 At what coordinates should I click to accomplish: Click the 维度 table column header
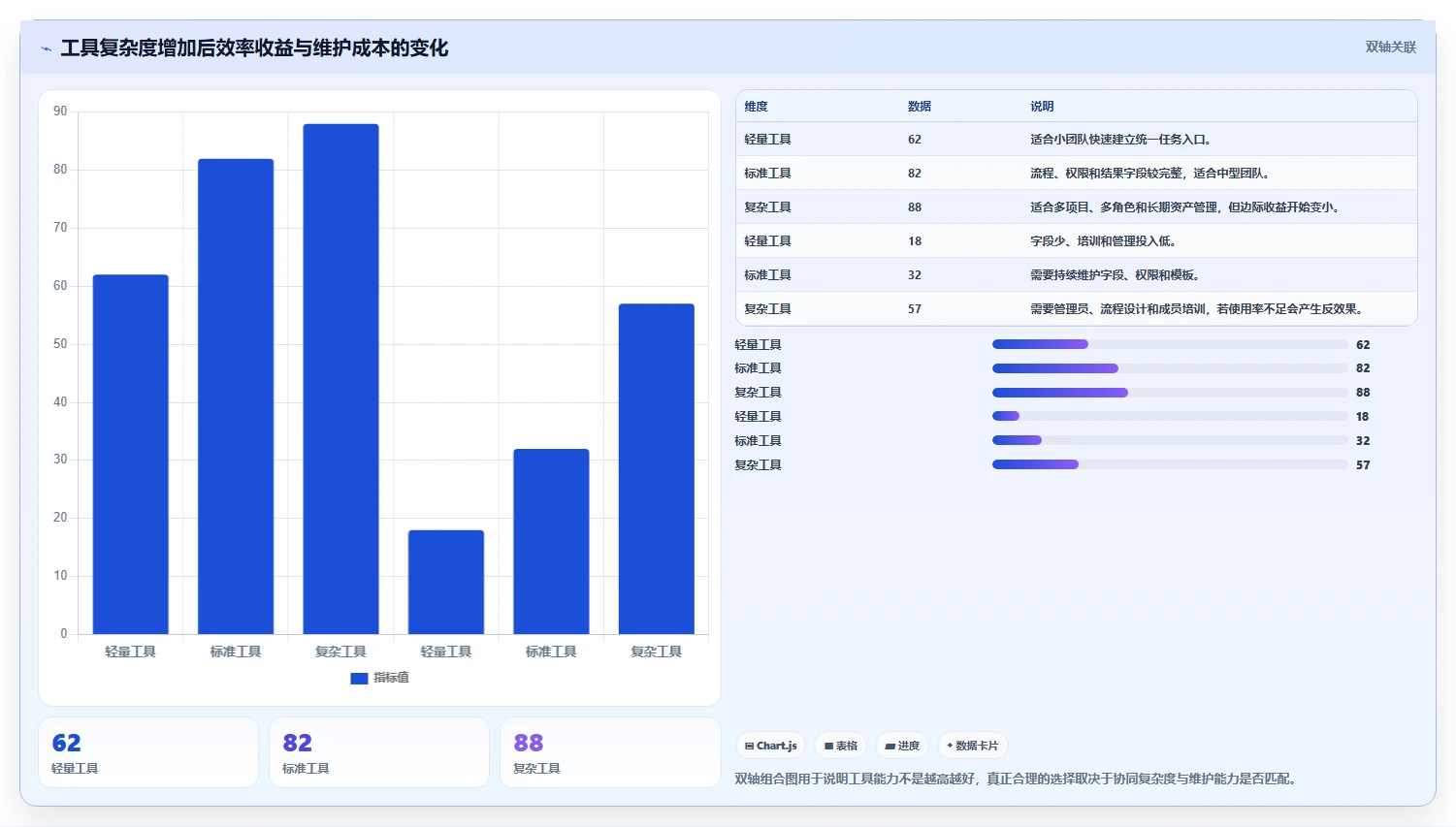[756, 107]
